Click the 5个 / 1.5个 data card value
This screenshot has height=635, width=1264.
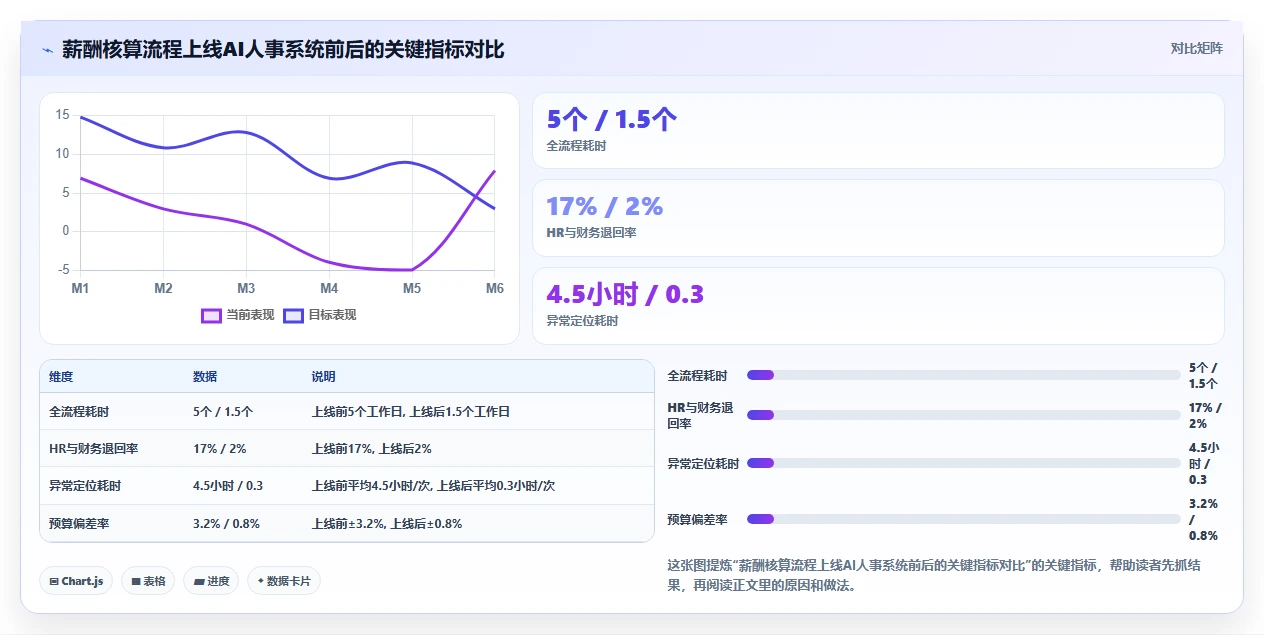click(x=612, y=120)
